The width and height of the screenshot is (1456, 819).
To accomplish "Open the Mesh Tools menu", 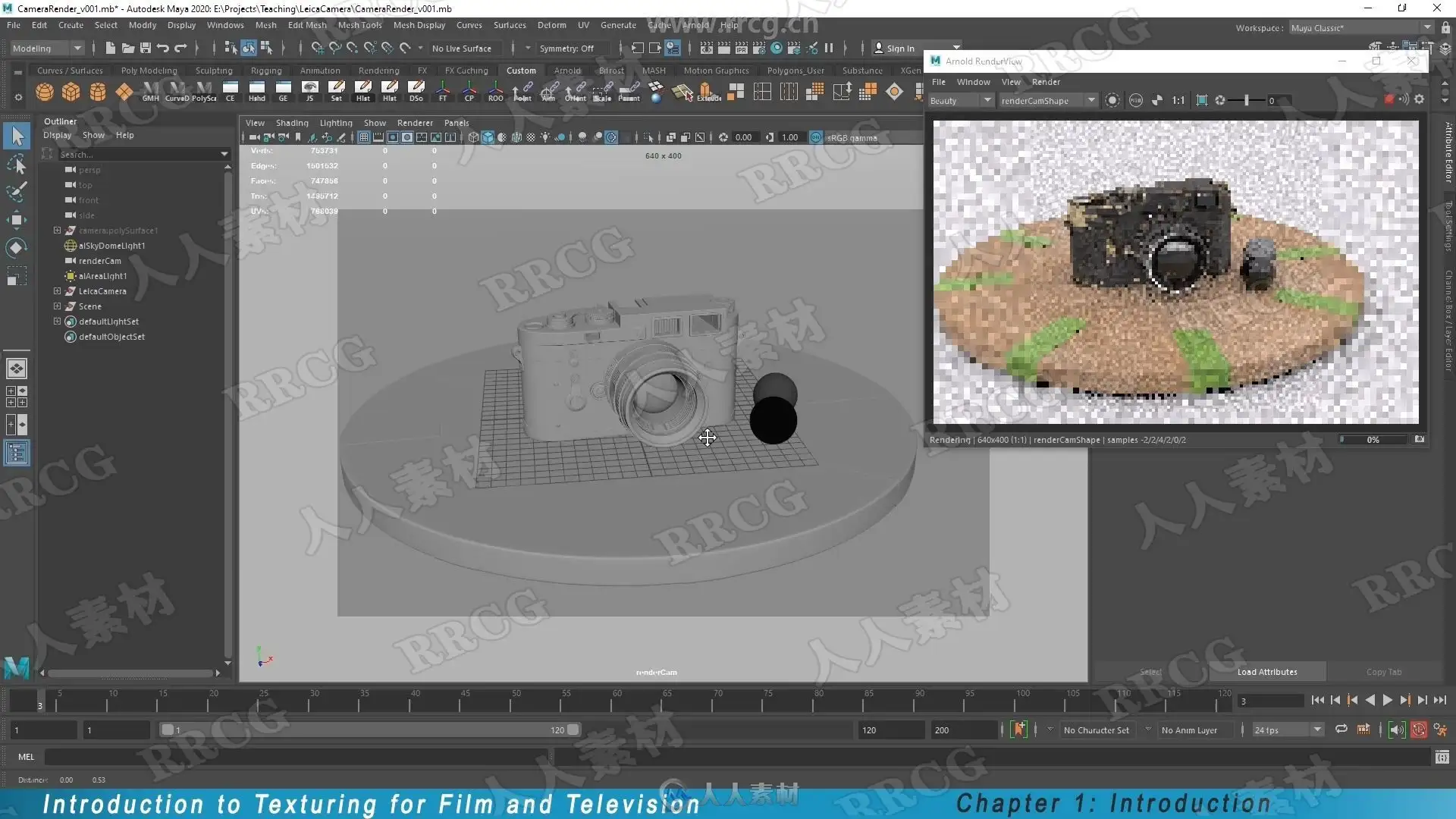I will coord(359,25).
